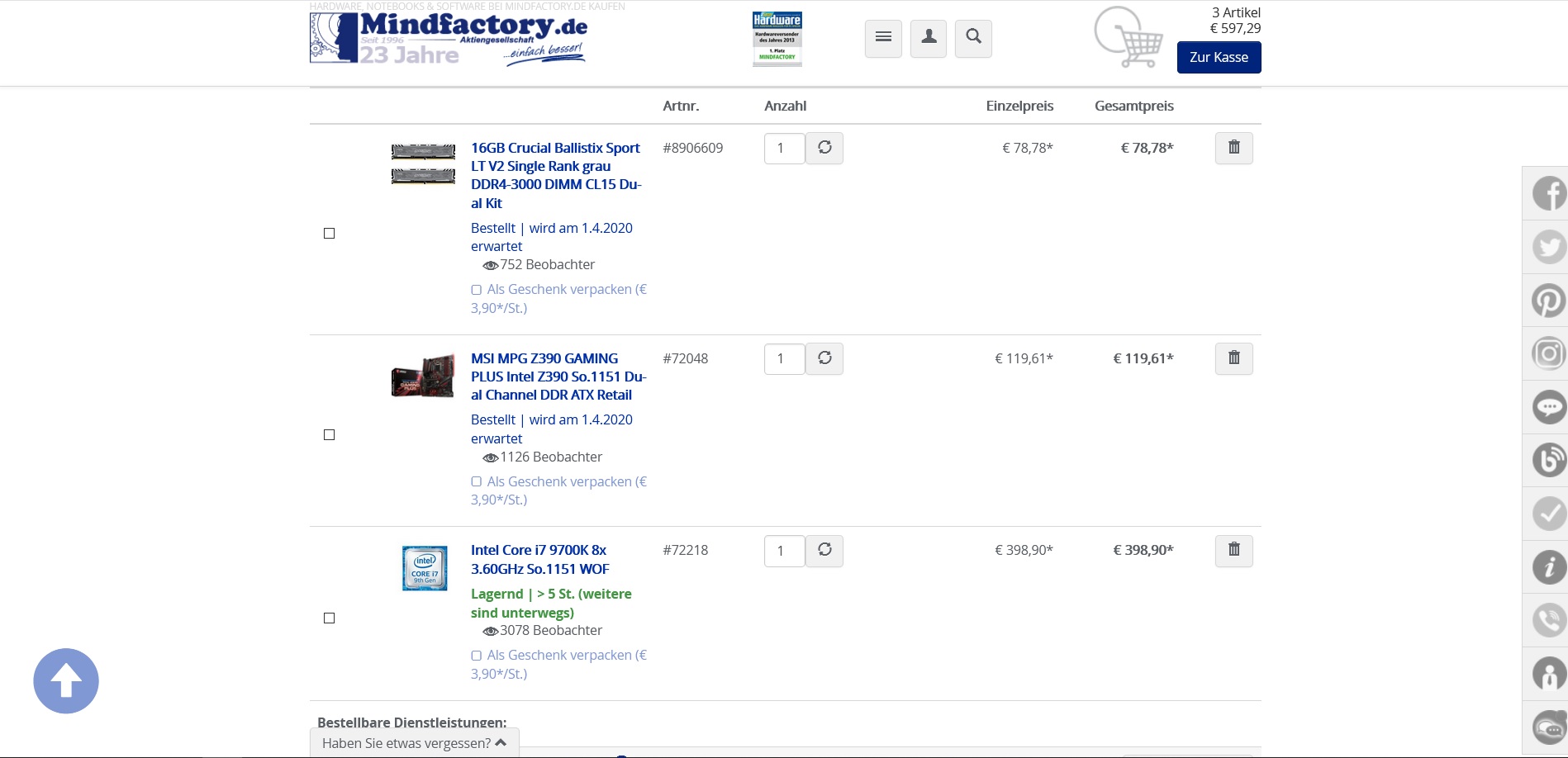Click the Crucial RAM product thumbnail
1568x758 pixels.
(x=423, y=163)
